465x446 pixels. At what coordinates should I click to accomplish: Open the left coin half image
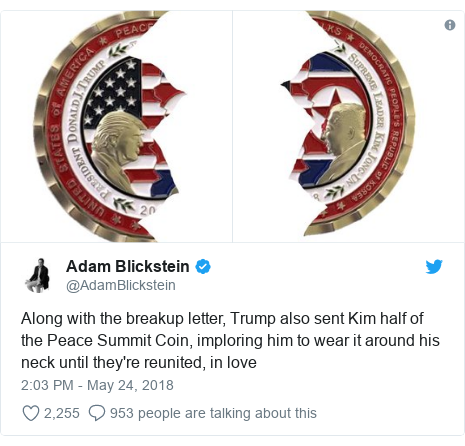(116, 127)
